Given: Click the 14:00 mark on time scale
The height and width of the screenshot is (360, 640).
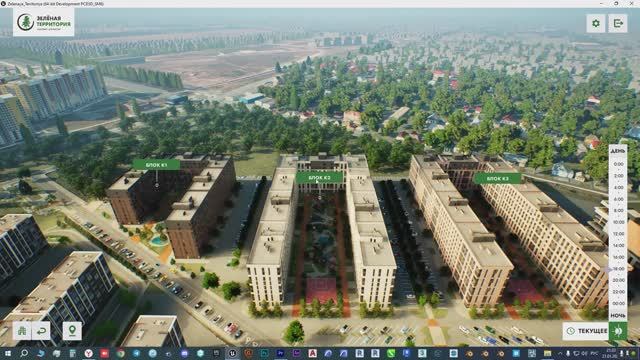Looking at the screenshot, I should click(x=618, y=246).
